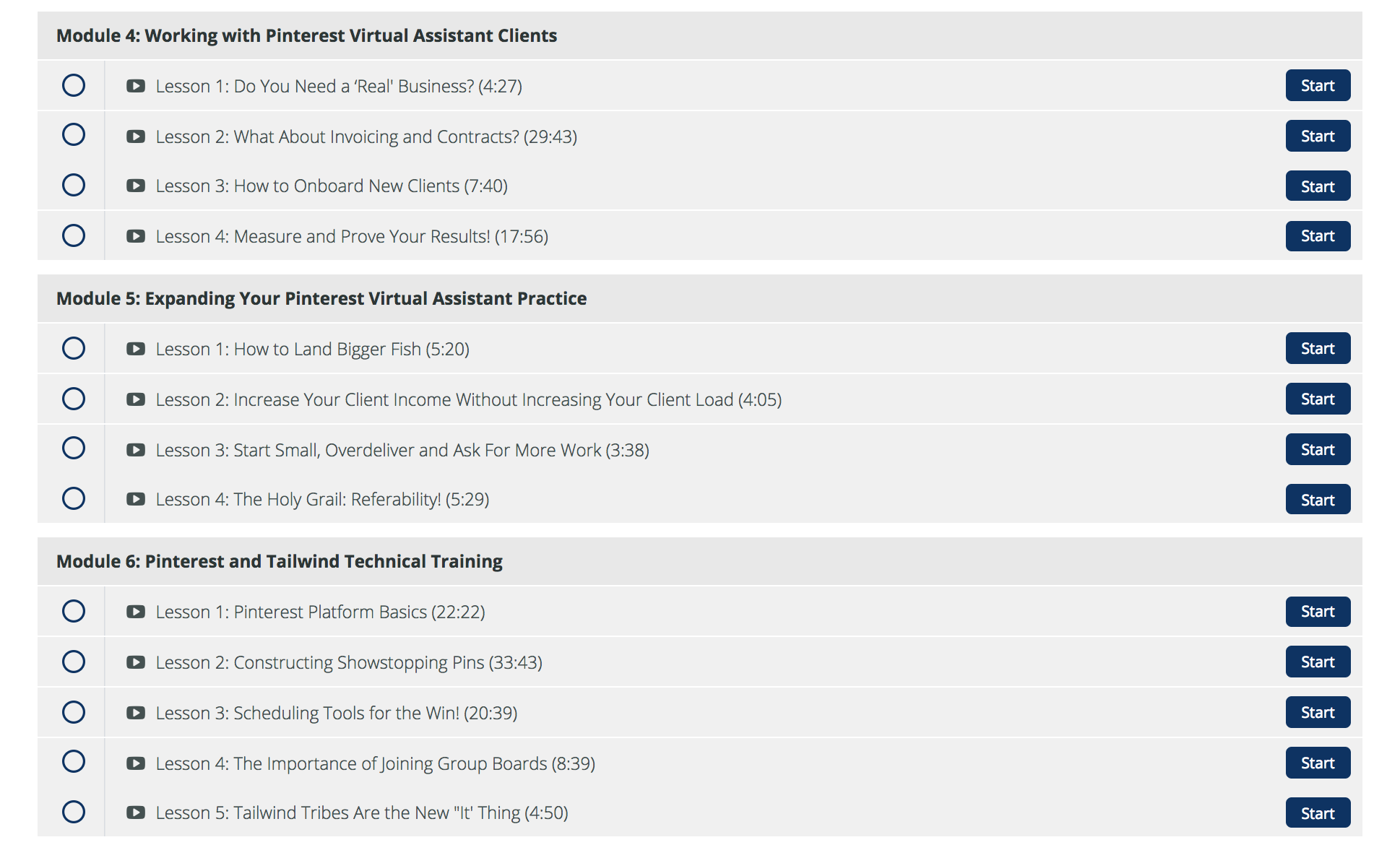Open Lesson 2: Constructing Showstopping Pins title
The height and width of the screenshot is (845, 1400).
pos(349,662)
